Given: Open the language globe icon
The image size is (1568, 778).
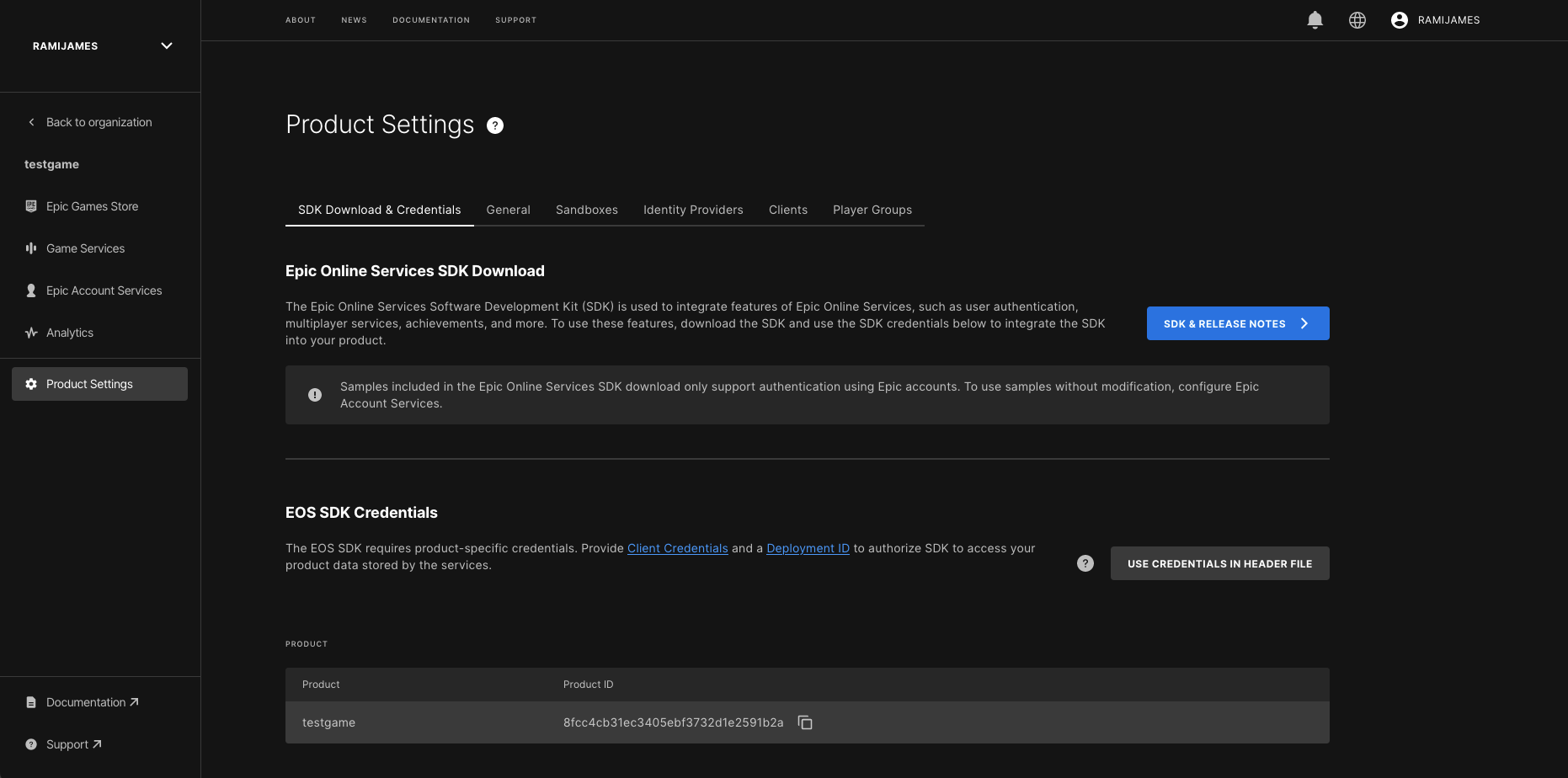Looking at the screenshot, I should click(x=1357, y=20).
